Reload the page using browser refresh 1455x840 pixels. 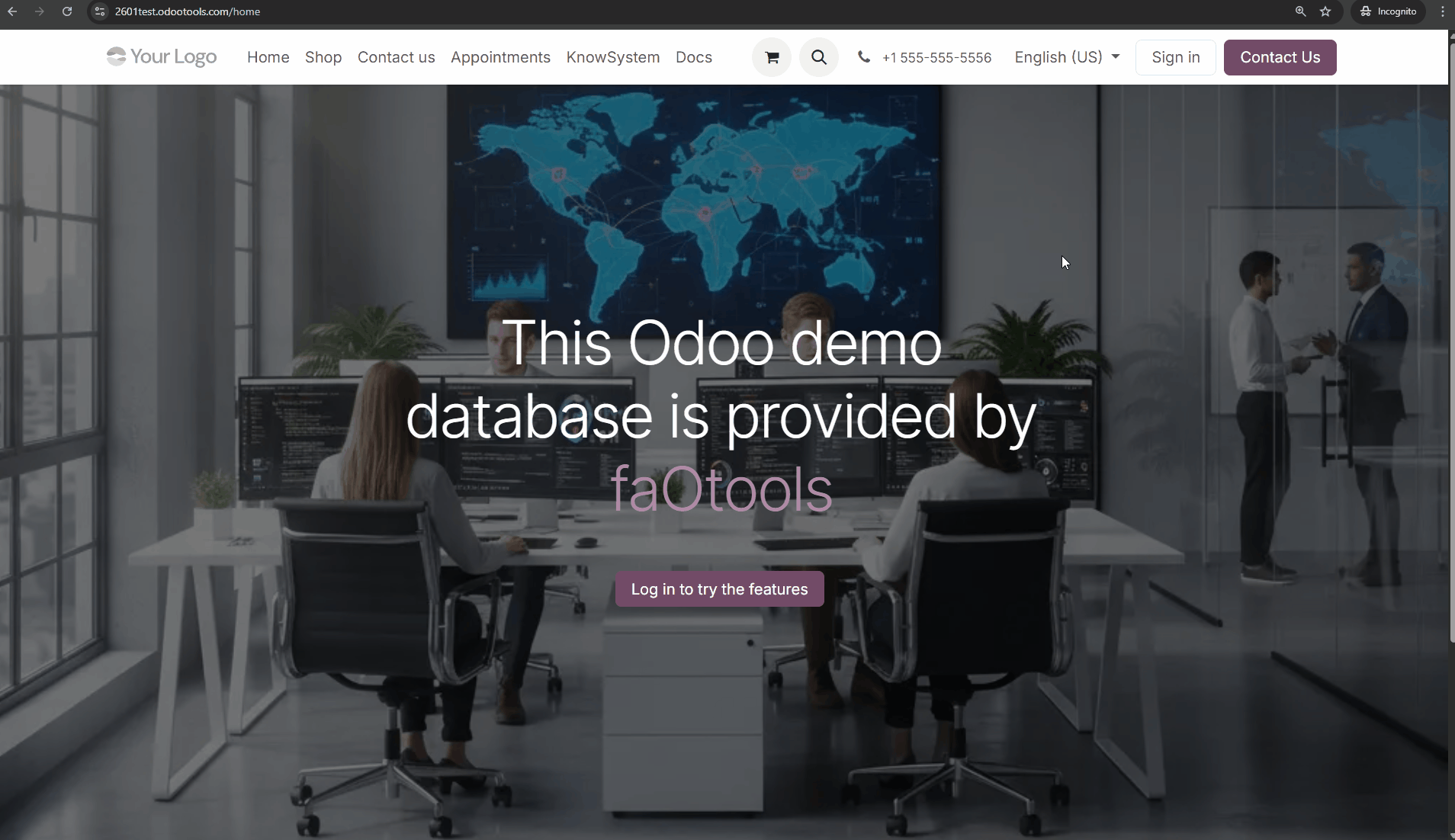click(x=67, y=11)
